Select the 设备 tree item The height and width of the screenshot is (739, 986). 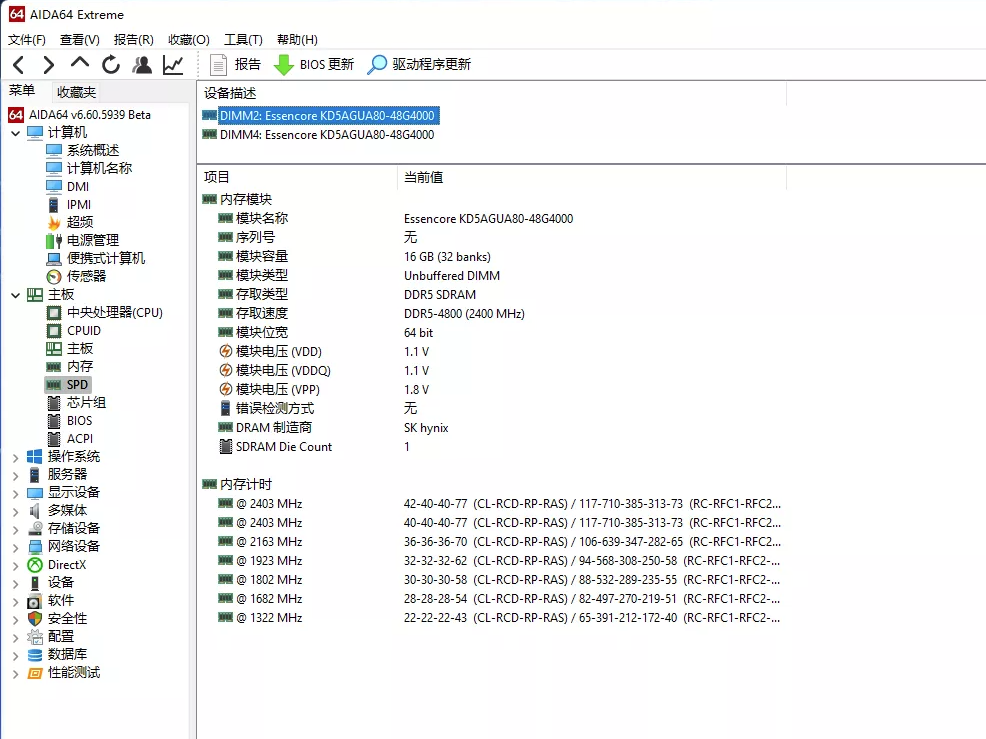pos(60,582)
